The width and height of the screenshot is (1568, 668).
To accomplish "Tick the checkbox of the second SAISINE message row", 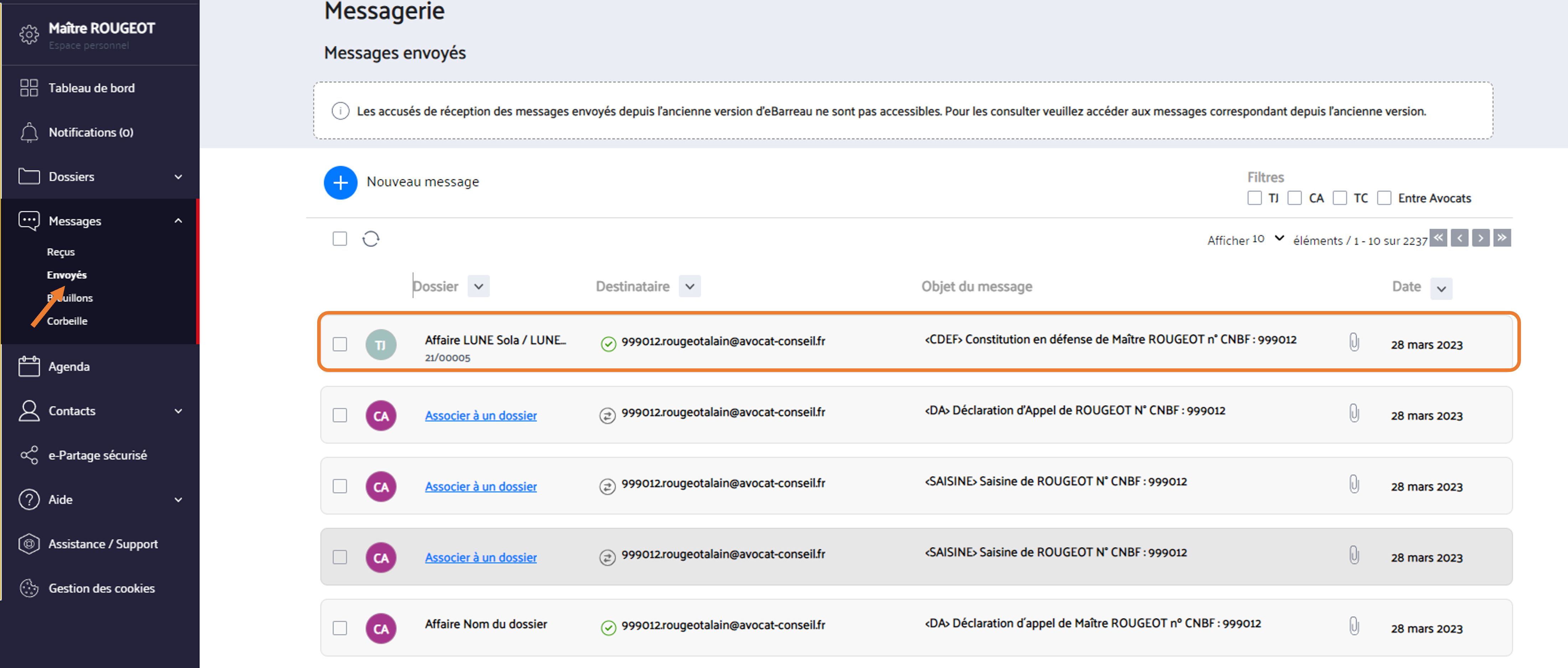I will [x=340, y=557].
